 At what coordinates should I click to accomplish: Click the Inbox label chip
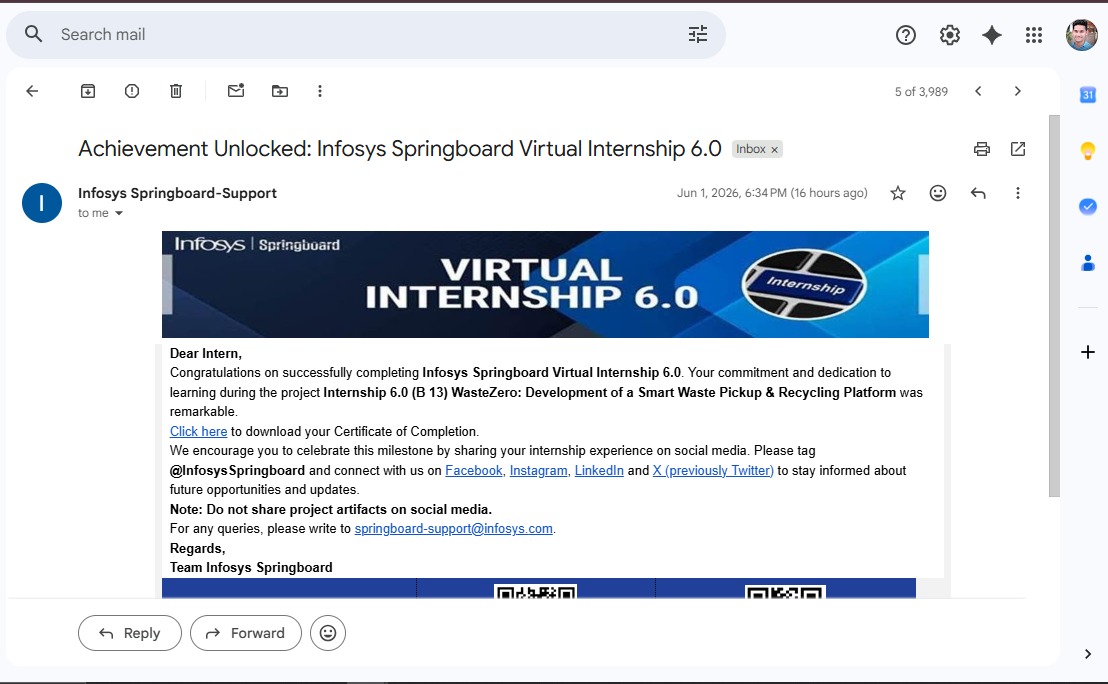click(750, 149)
